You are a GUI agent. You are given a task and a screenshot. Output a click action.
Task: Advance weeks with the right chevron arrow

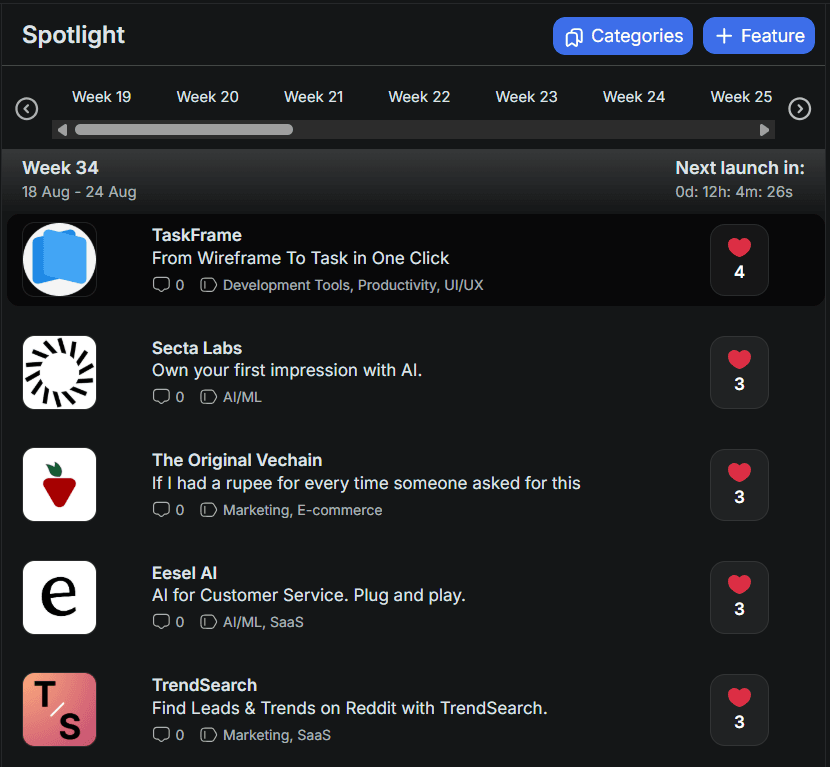(799, 108)
